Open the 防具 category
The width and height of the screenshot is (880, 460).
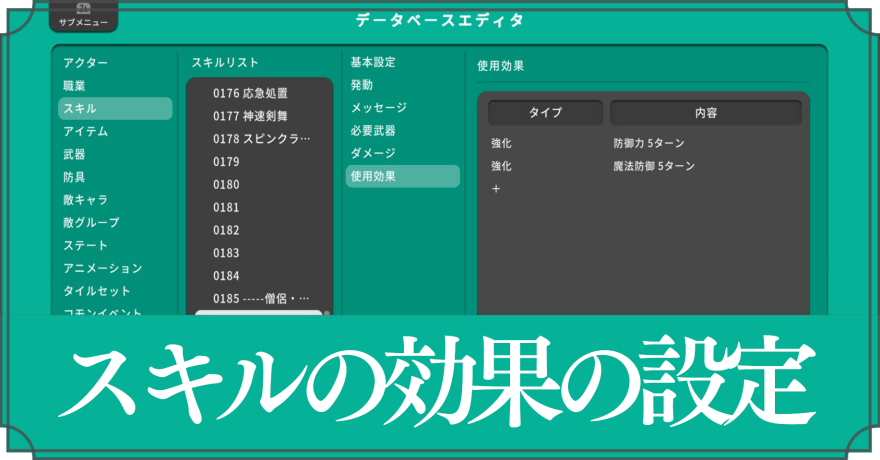(74, 177)
